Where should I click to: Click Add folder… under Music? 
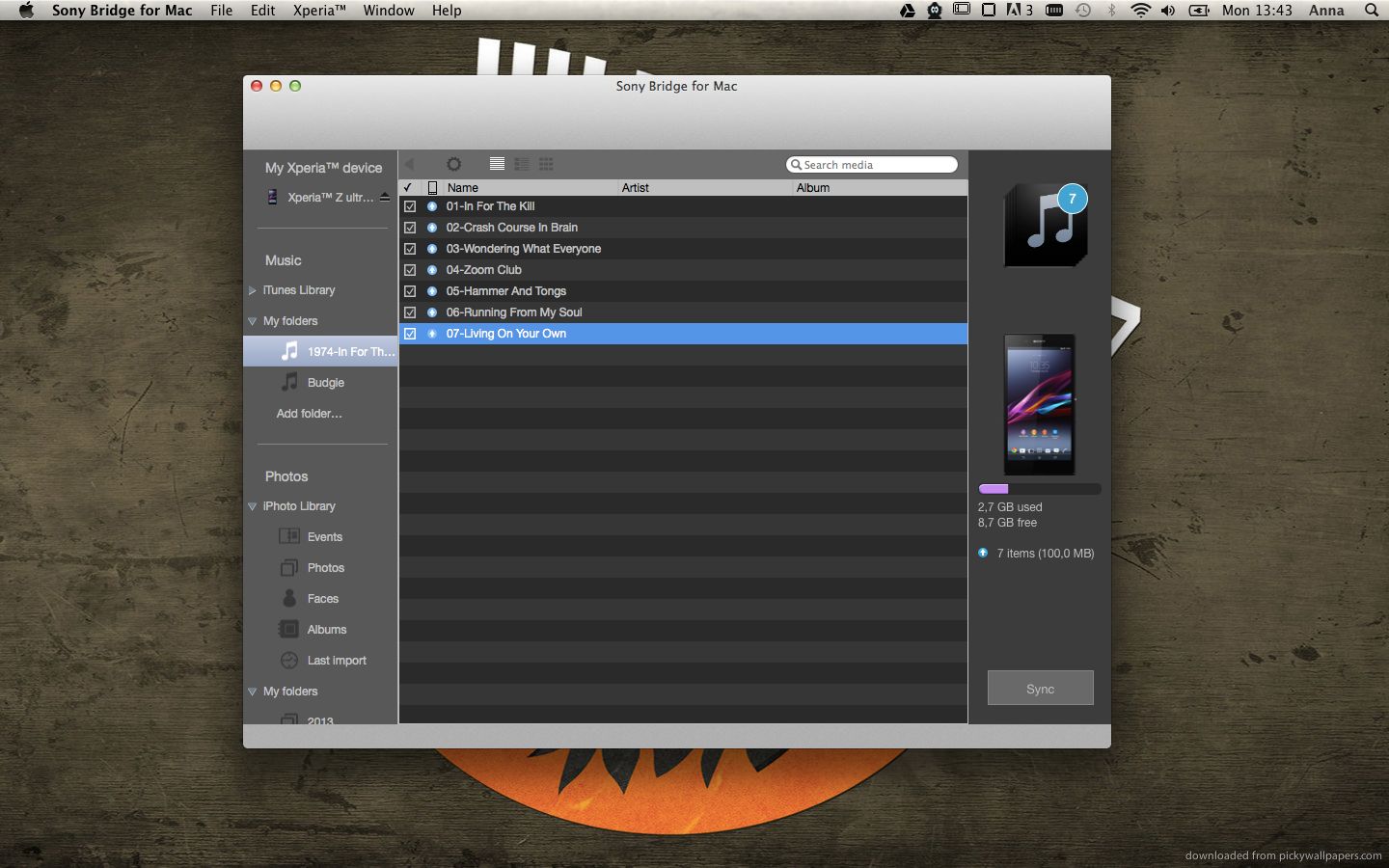tap(309, 414)
